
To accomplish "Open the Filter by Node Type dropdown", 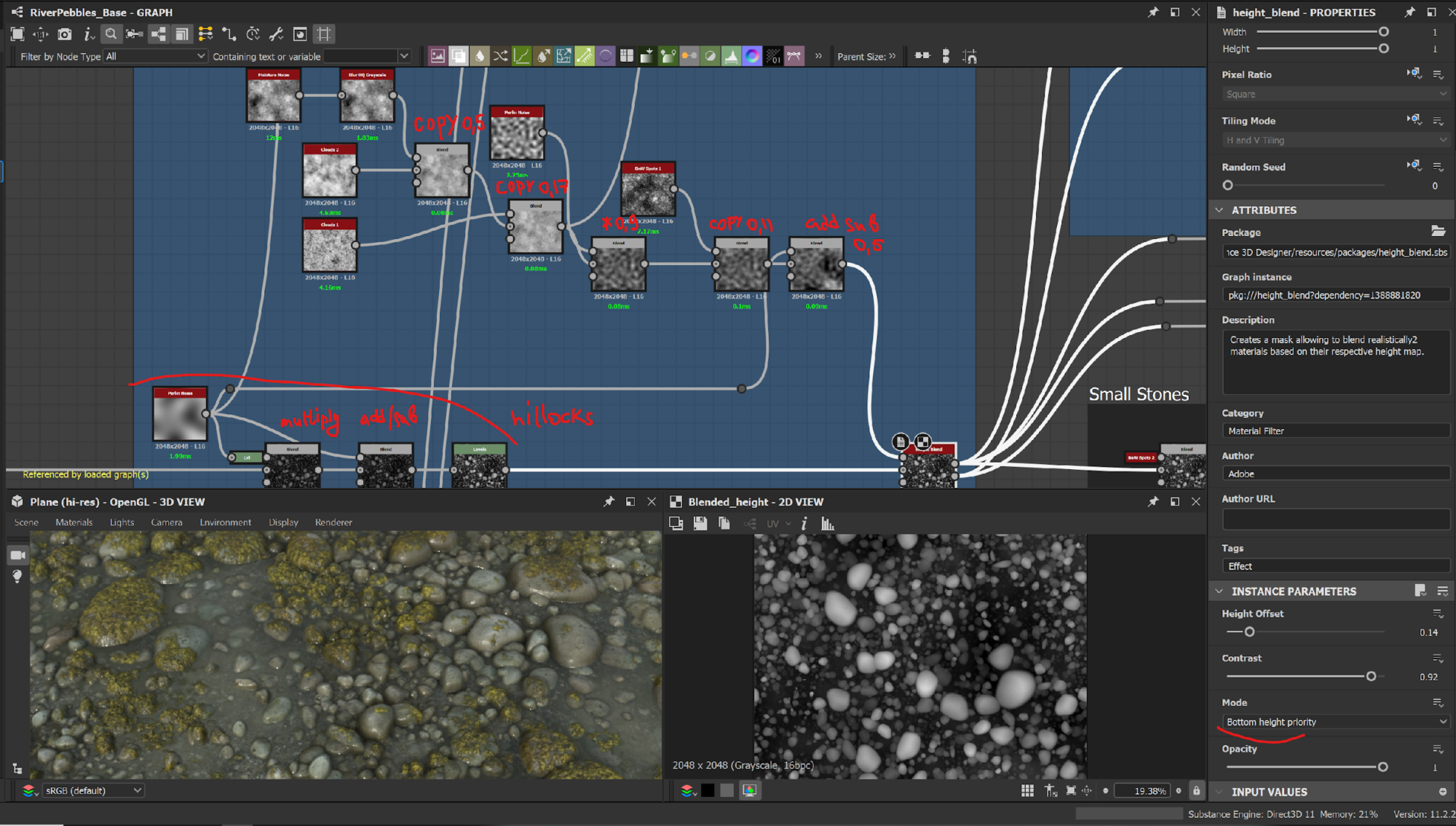I will (155, 56).
